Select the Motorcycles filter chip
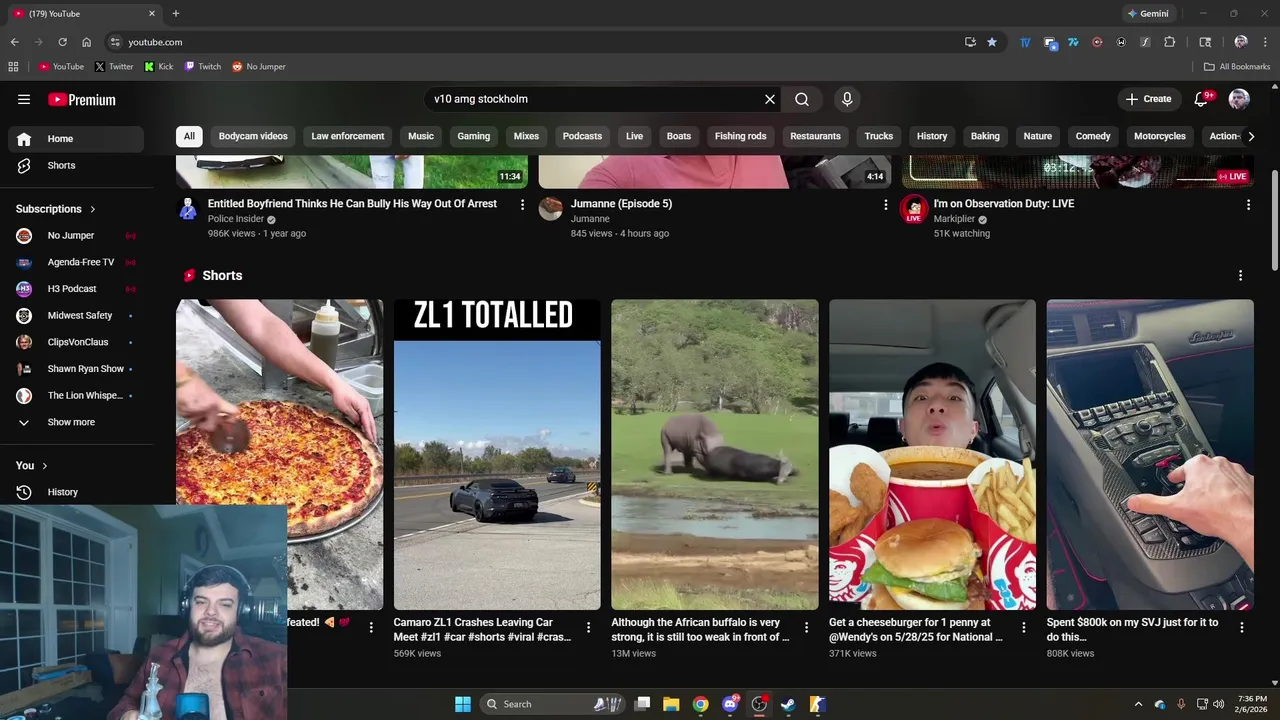This screenshot has width=1280, height=720. [1160, 136]
